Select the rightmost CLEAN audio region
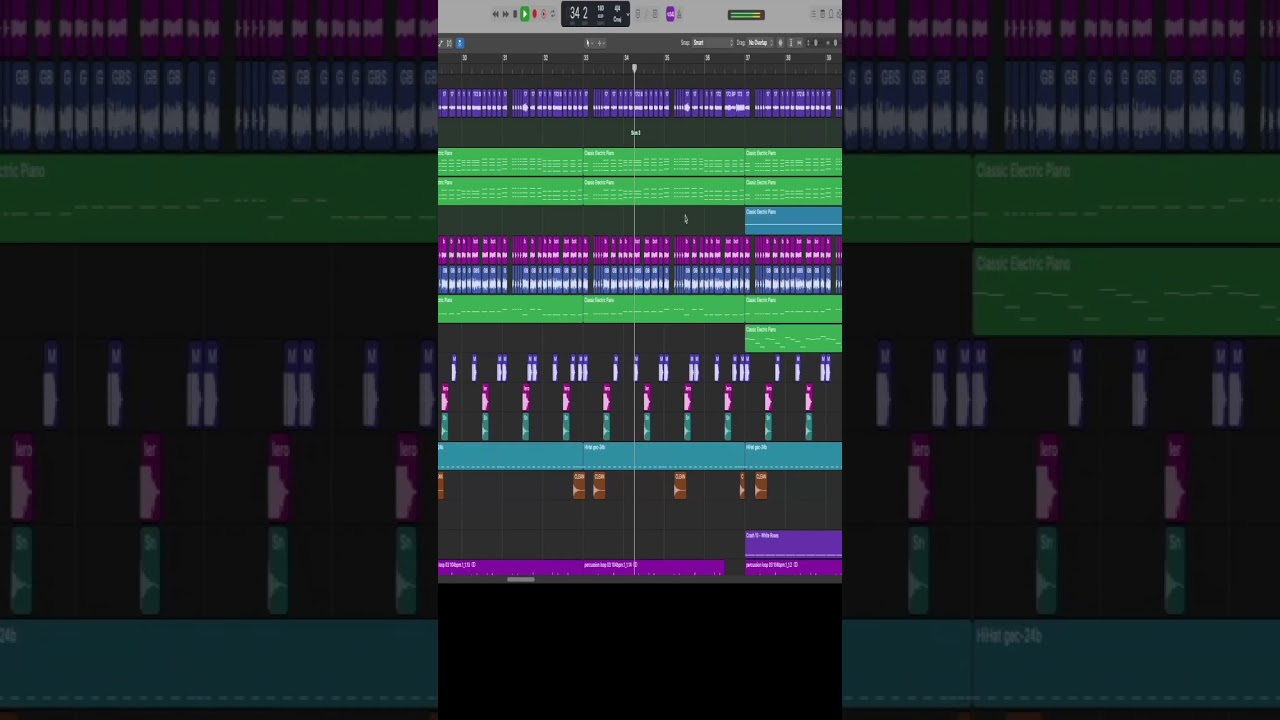The image size is (1280, 720). click(x=761, y=484)
